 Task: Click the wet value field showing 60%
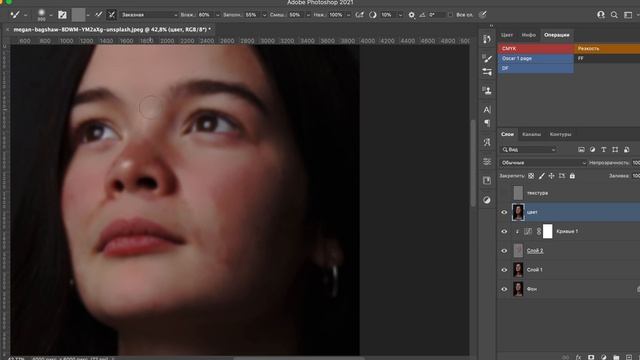pos(205,15)
